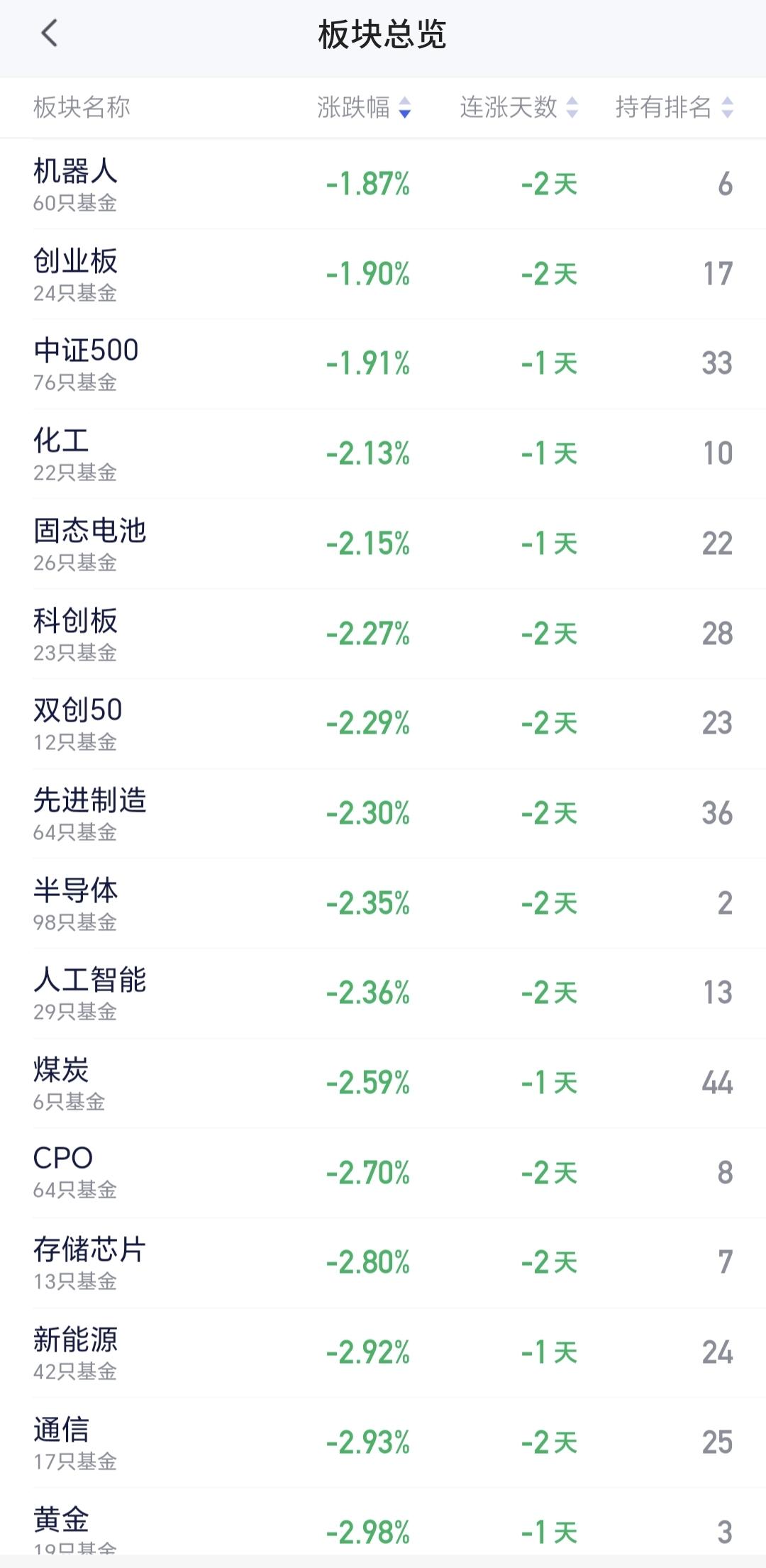
Task: Toggle sort arrows next to 持有排名
Action: click(x=727, y=108)
